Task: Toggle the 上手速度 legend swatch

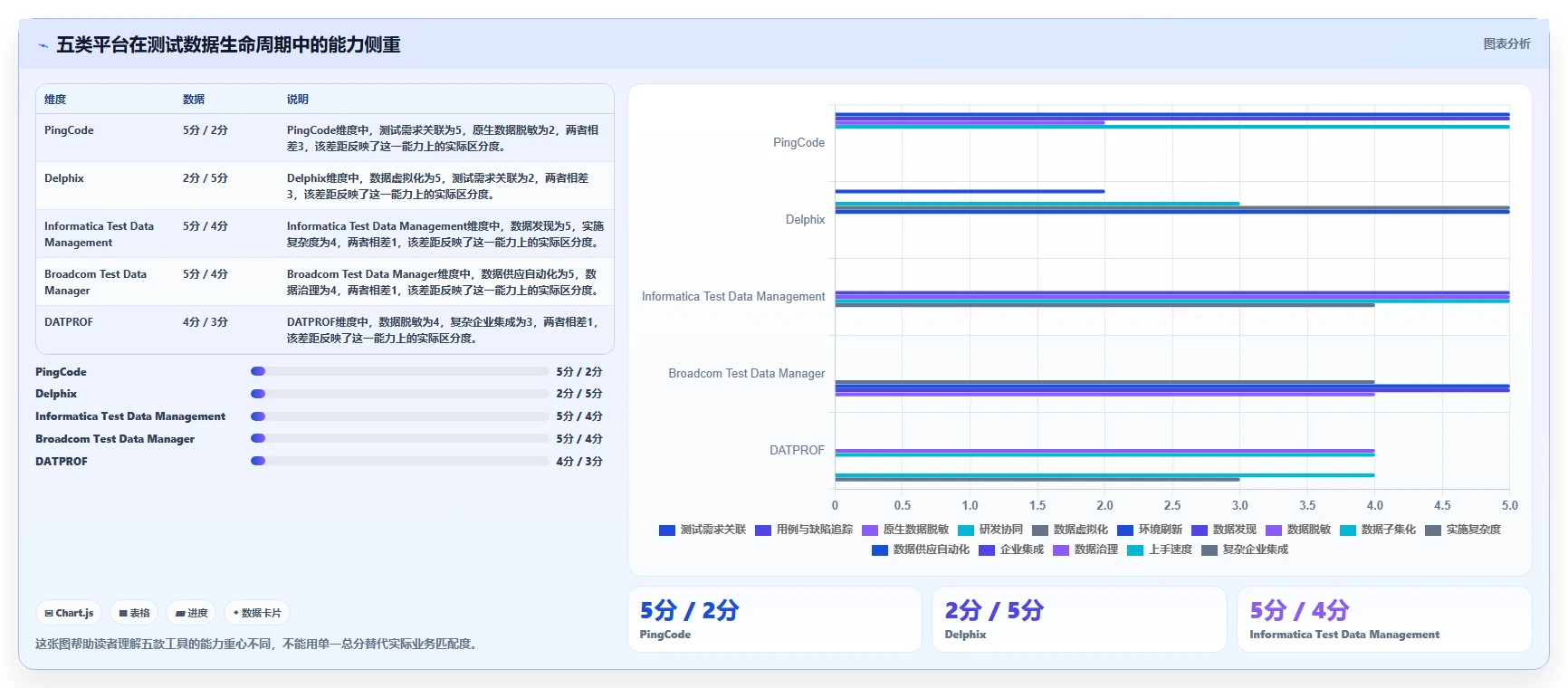Action: [x=1135, y=549]
